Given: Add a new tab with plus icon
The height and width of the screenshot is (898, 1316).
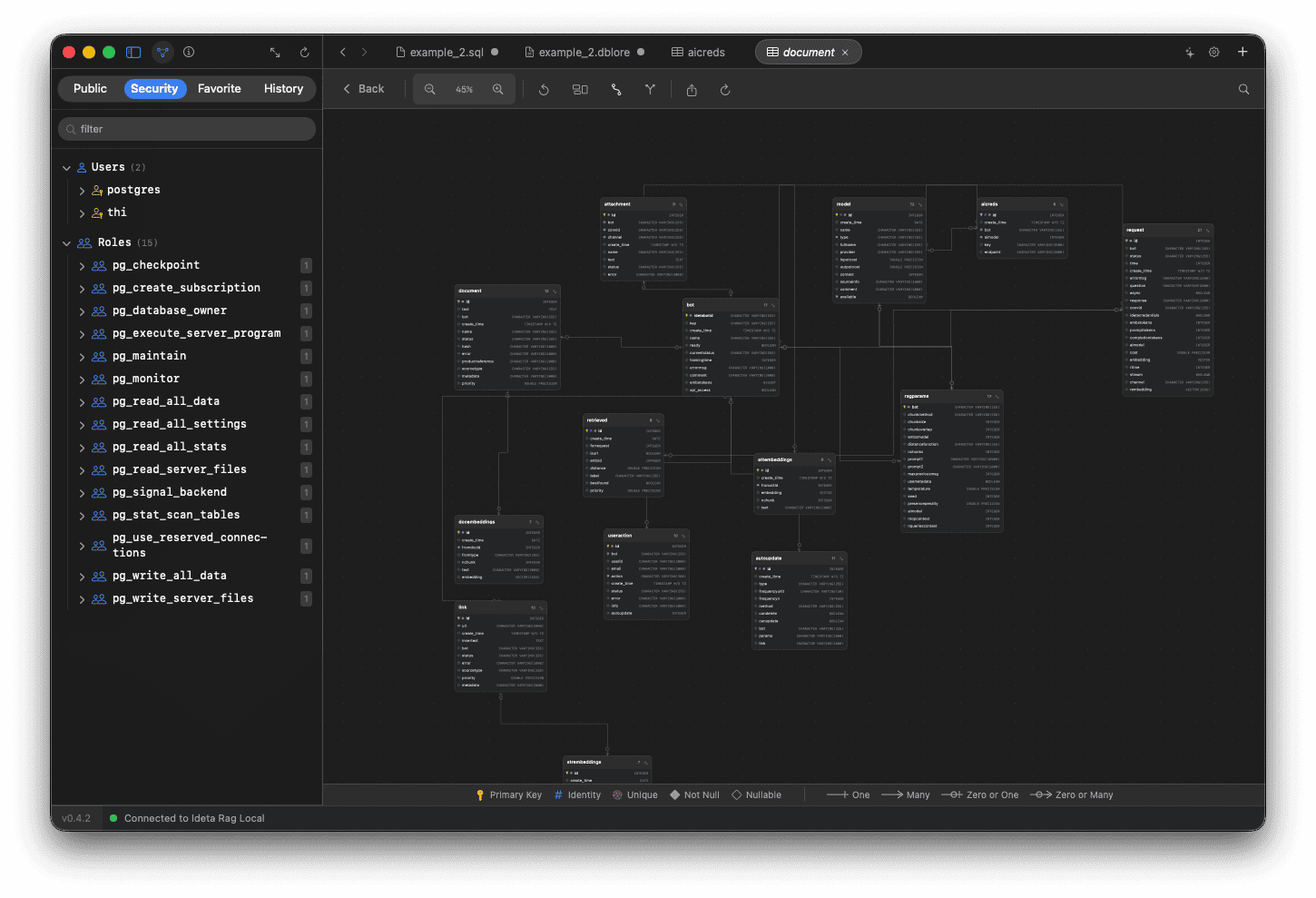Looking at the screenshot, I should coord(1242,52).
